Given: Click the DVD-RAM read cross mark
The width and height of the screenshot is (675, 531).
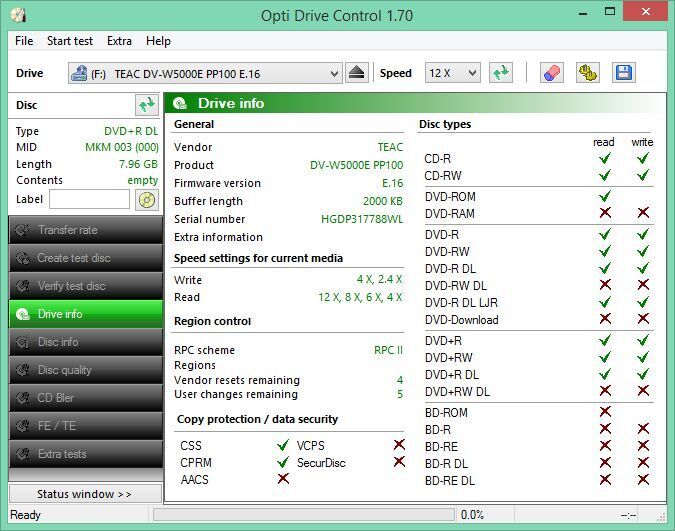Looking at the screenshot, I should pos(605,212).
